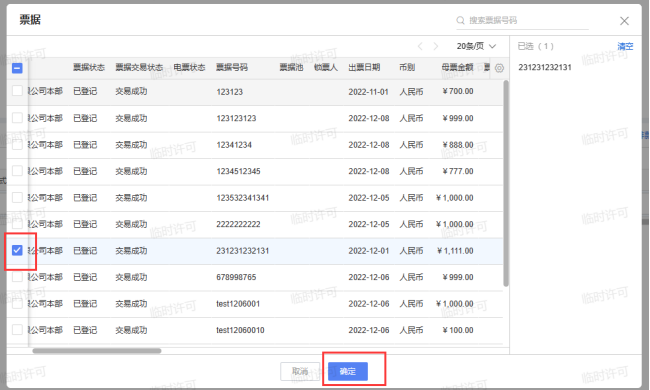Click the horizontal scrollbar under the table
650x390 pixels.
pyautogui.click(x=97, y=351)
